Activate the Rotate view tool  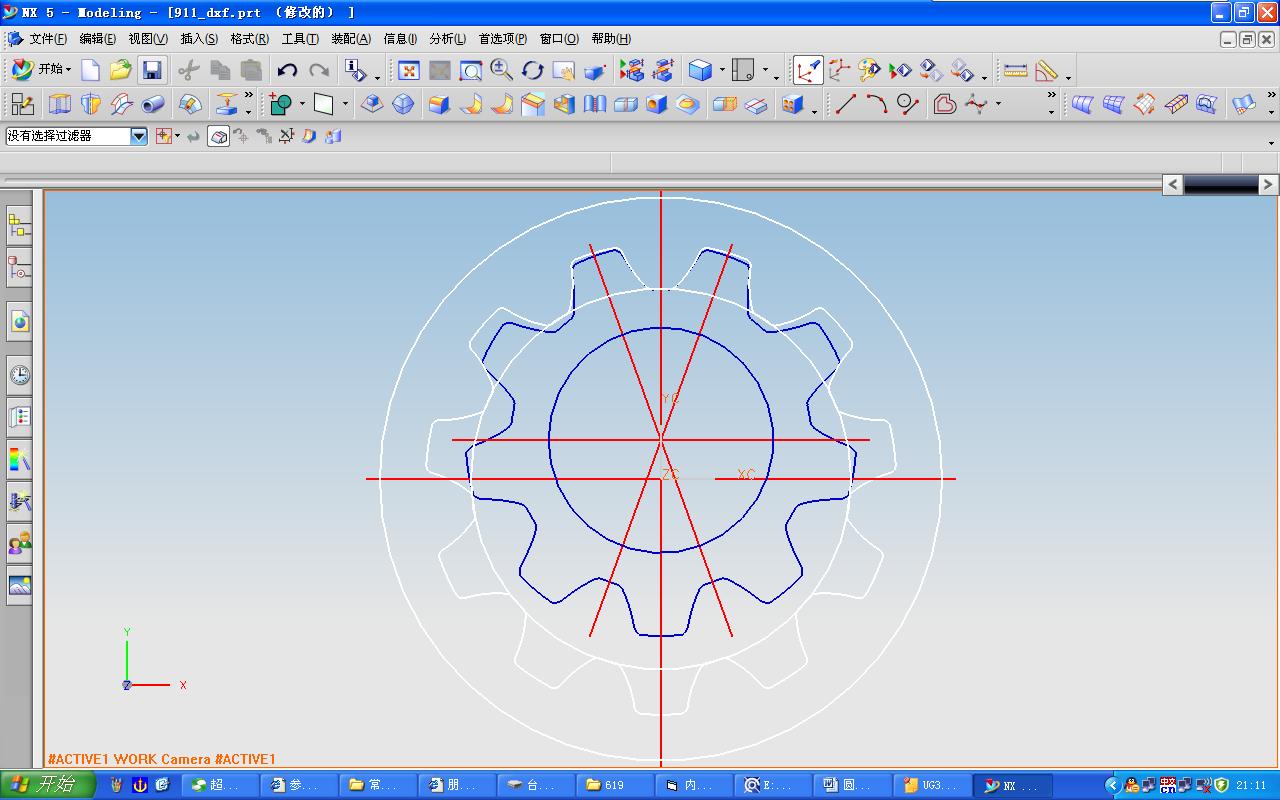point(533,70)
